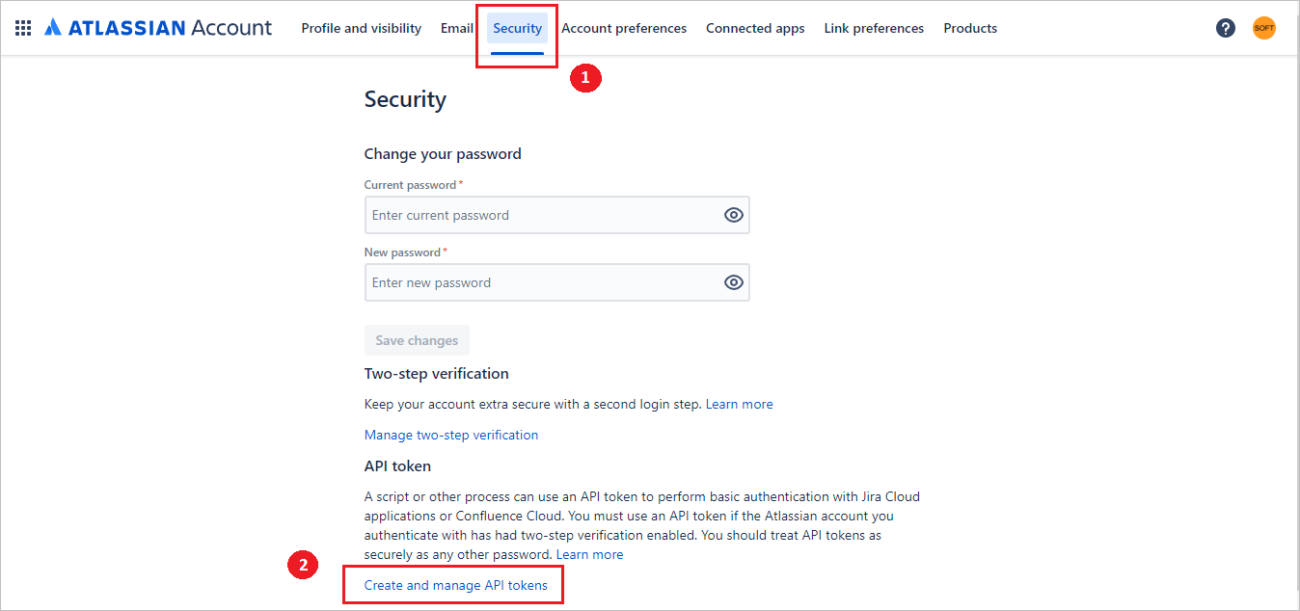
Task: Open the orange user avatar menu
Action: click(1264, 28)
